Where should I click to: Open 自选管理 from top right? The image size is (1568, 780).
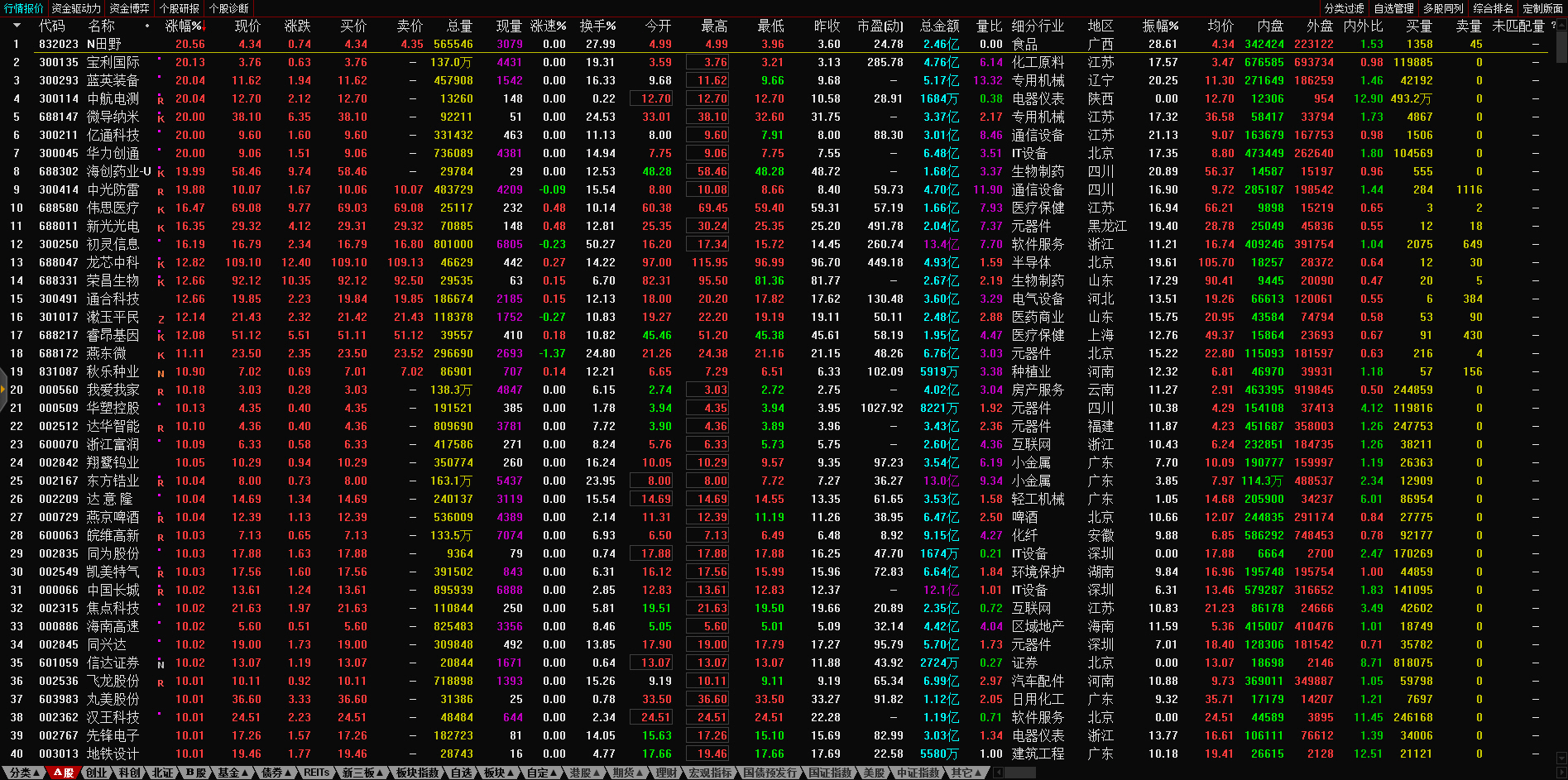(x=1393, y=8)
